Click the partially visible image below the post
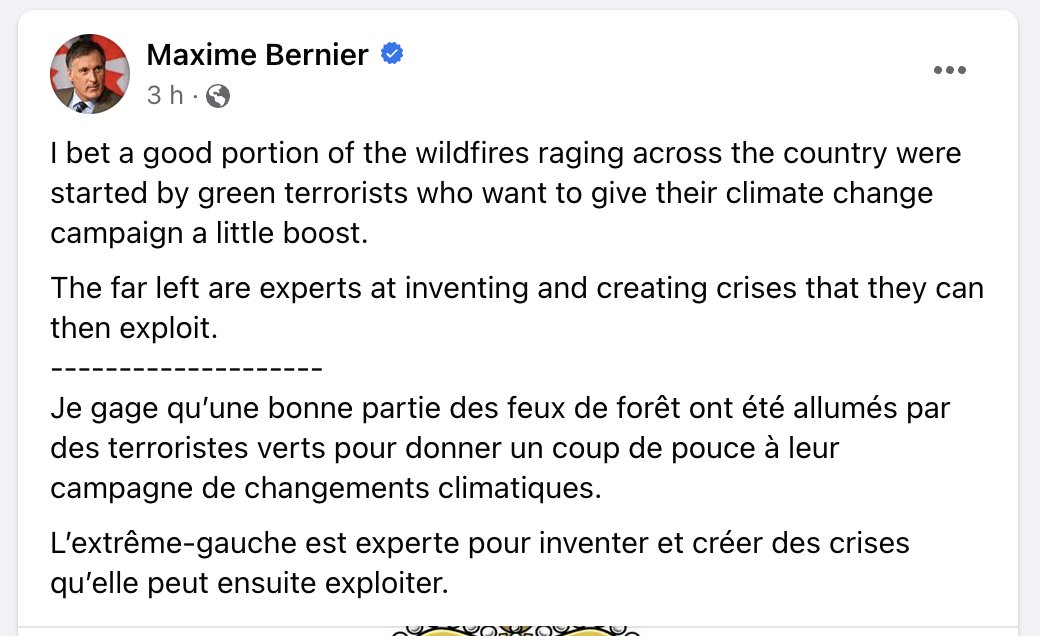The width and height of the screenshot is (1040, 636). (x=516, y=630)
